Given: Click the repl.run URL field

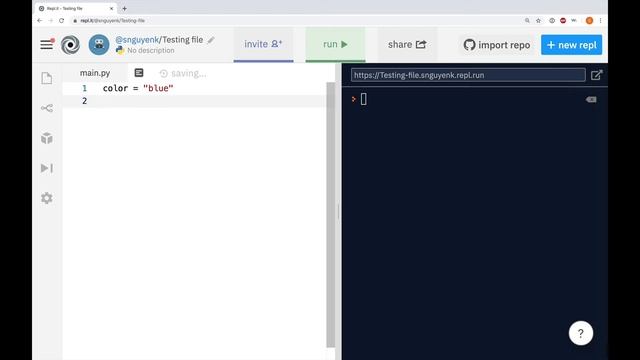Looking at the screenshot, I should pos(468,75).
